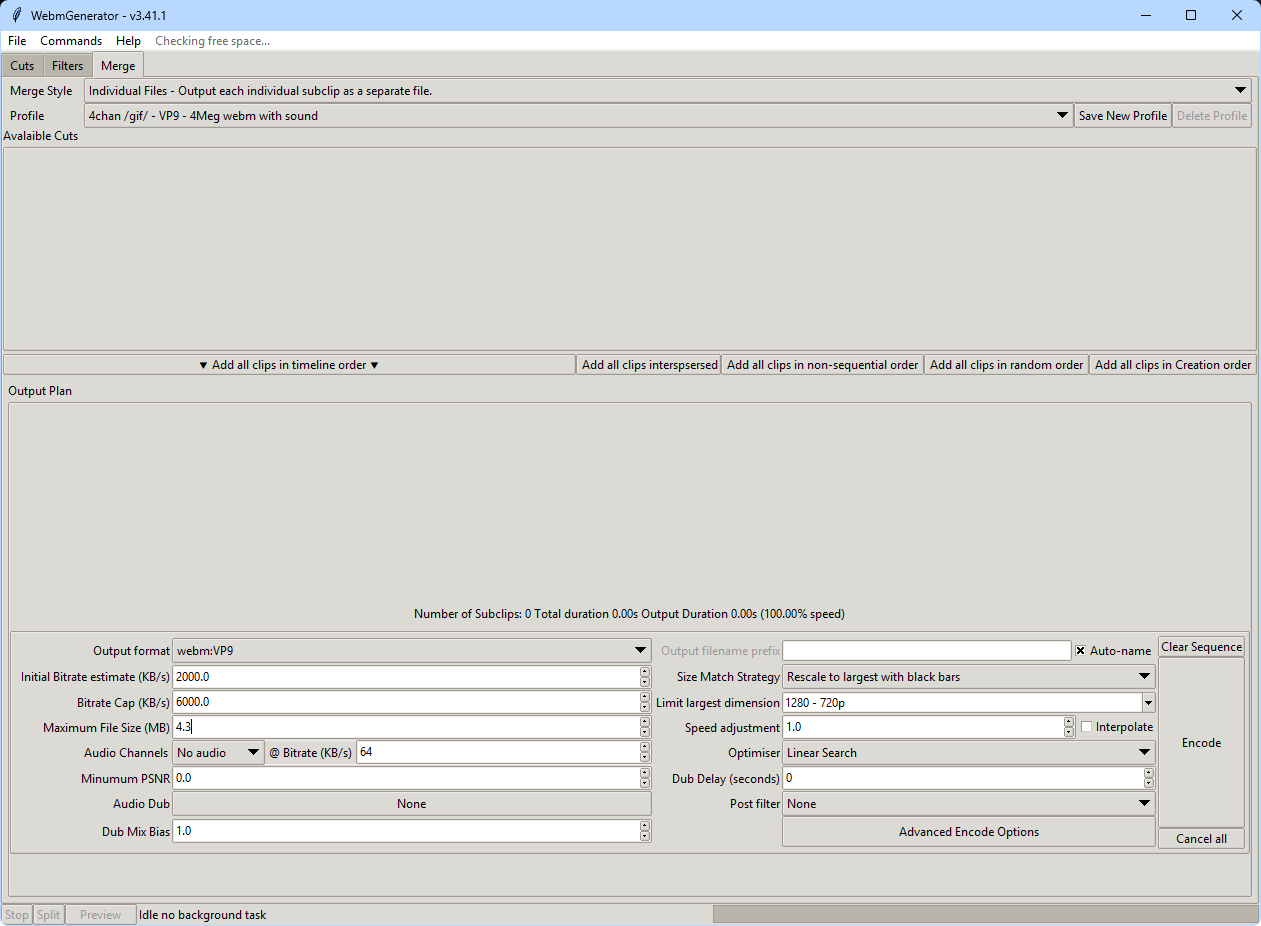Open the Output format webm:VP9 dropdown

pyautogui.click(x=412, y=651)
